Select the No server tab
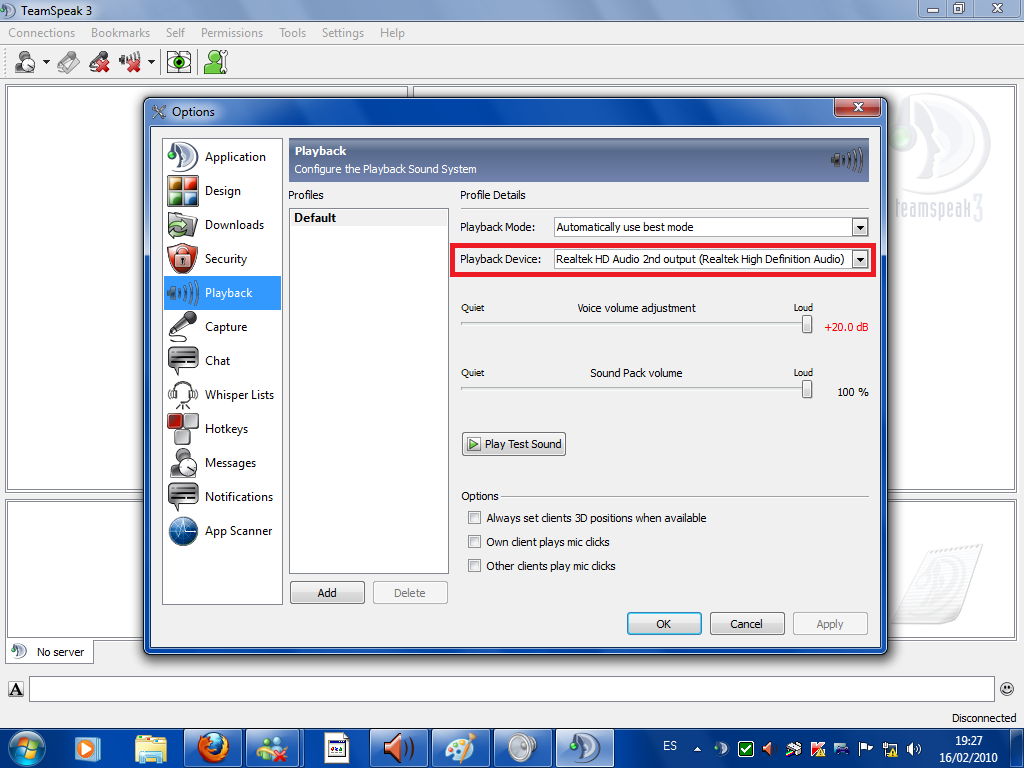The width and height of the screenshot is (1024, 768). click(50, 652)
